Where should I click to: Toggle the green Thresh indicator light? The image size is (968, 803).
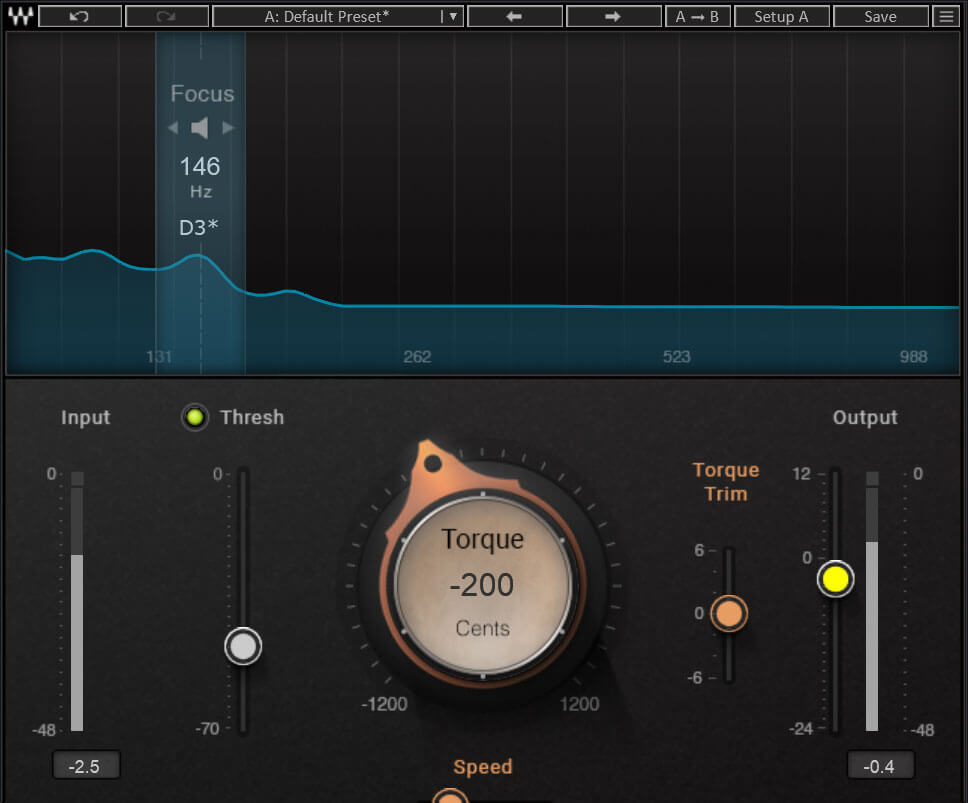coord(195,417)
